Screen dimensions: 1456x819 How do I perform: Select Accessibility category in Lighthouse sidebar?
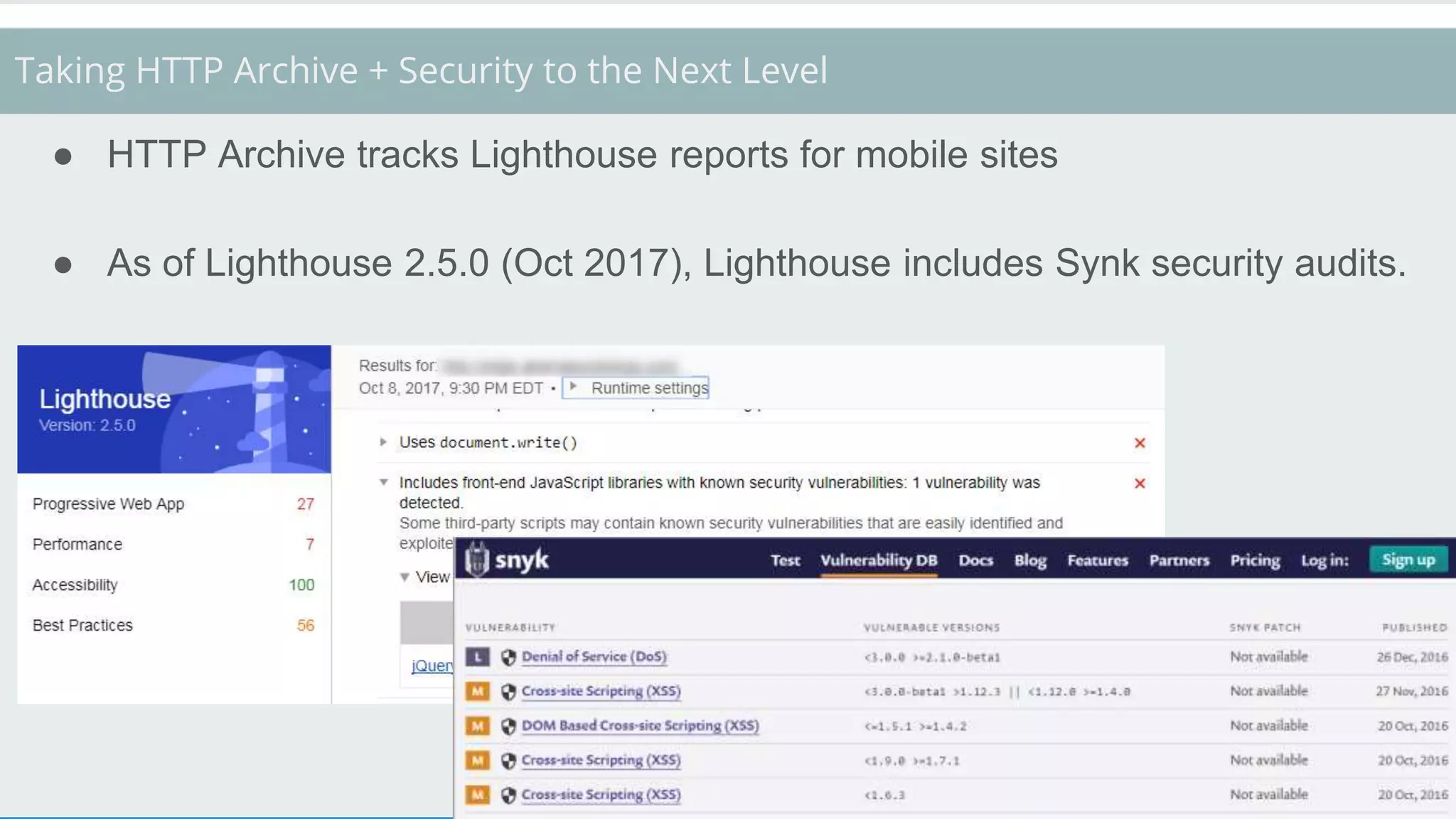[x=174, y=585]
